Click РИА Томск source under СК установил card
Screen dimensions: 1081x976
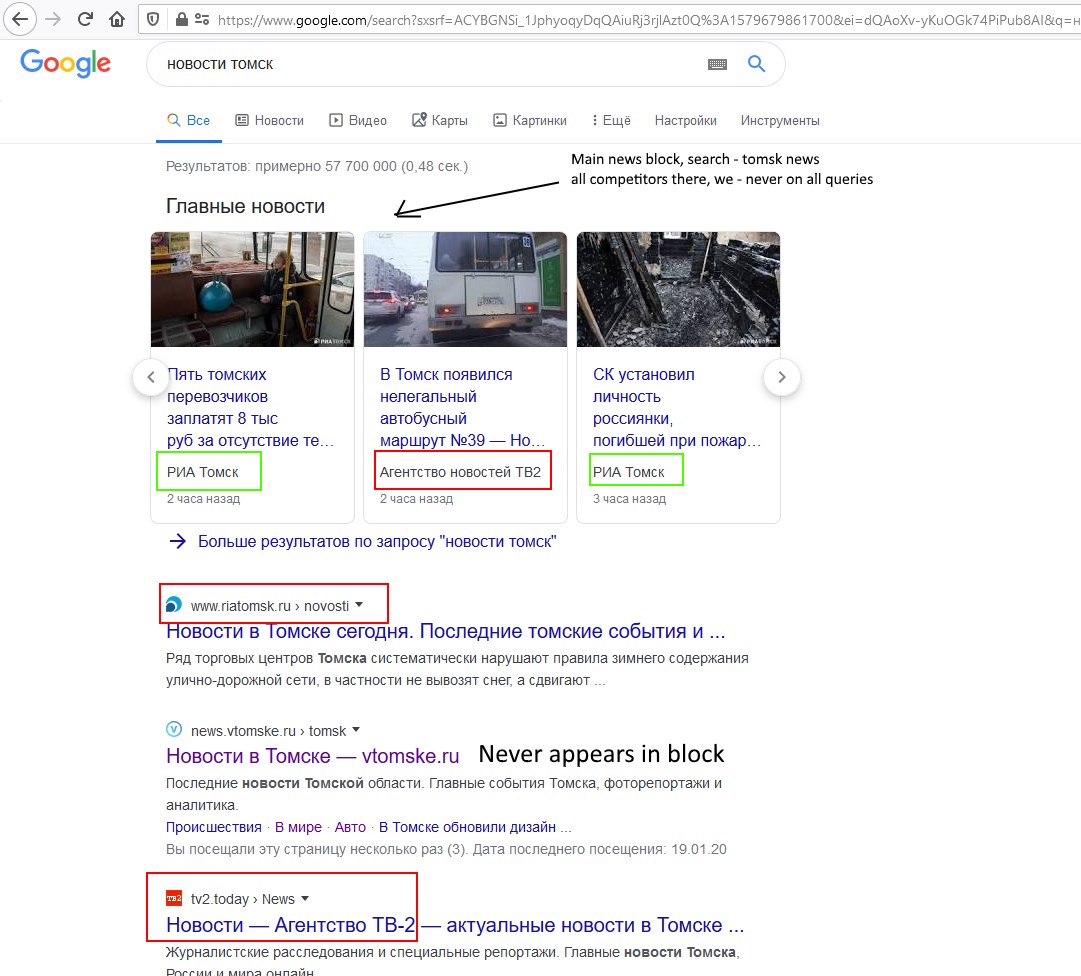pyautogui.click(x=628, y=472)
